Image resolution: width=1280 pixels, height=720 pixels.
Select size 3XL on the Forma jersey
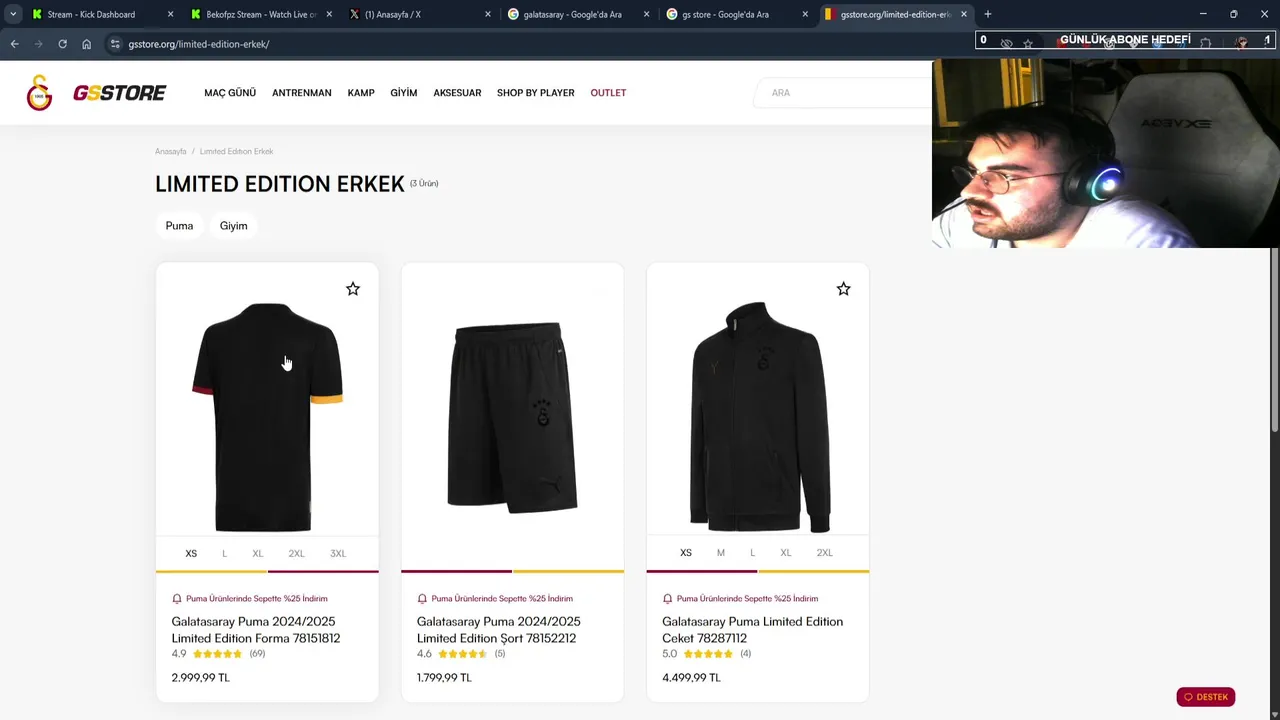click(338, 553)
